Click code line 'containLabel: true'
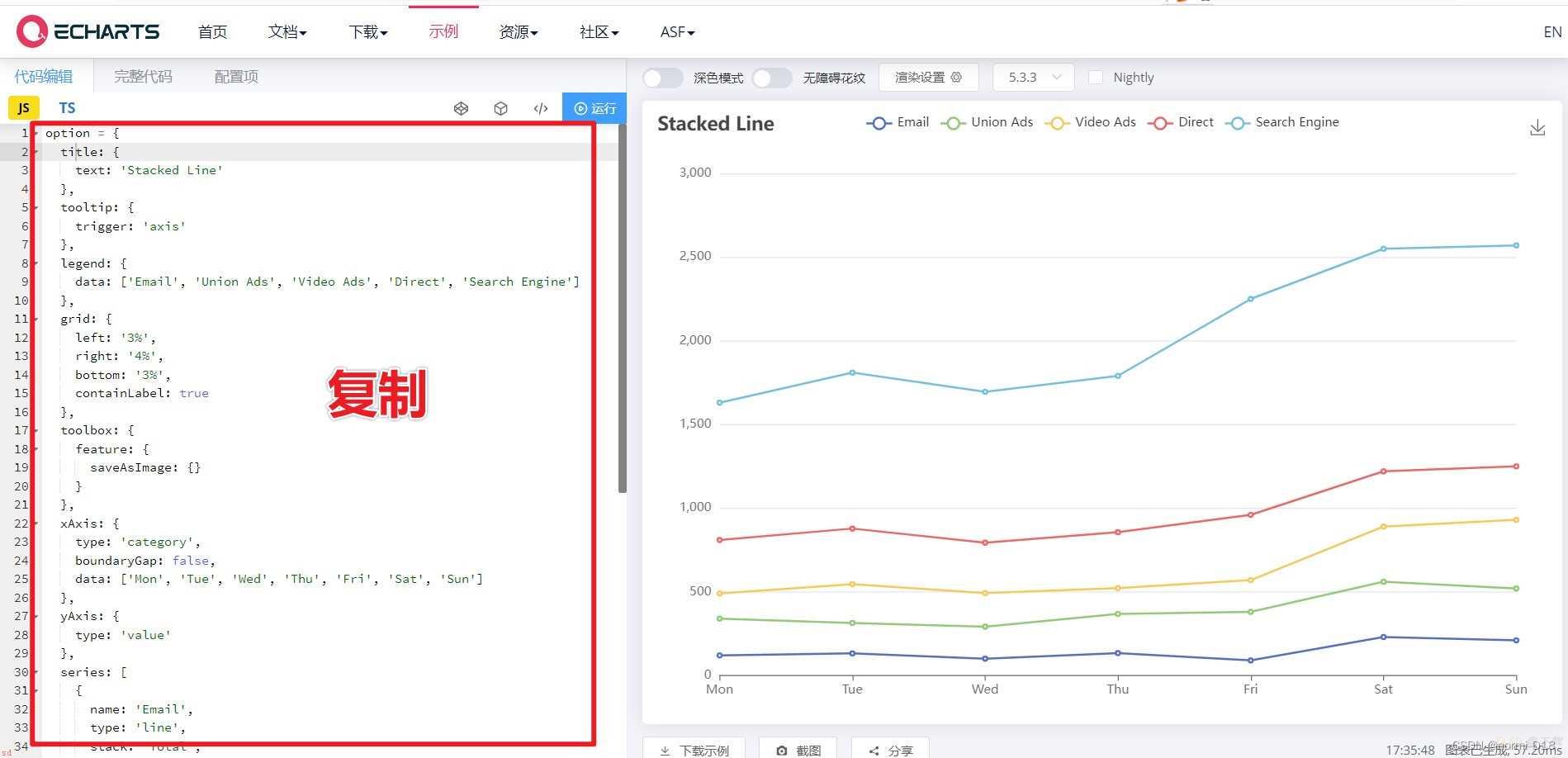The width and height of the screenshot is (1568, 758). point(142,393)
